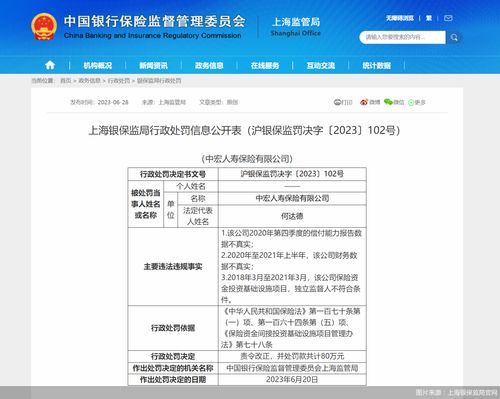Viewport: 500px width, 399px height.
Task: Share the article to WeChat (微信)
Action: click(394, 102)
